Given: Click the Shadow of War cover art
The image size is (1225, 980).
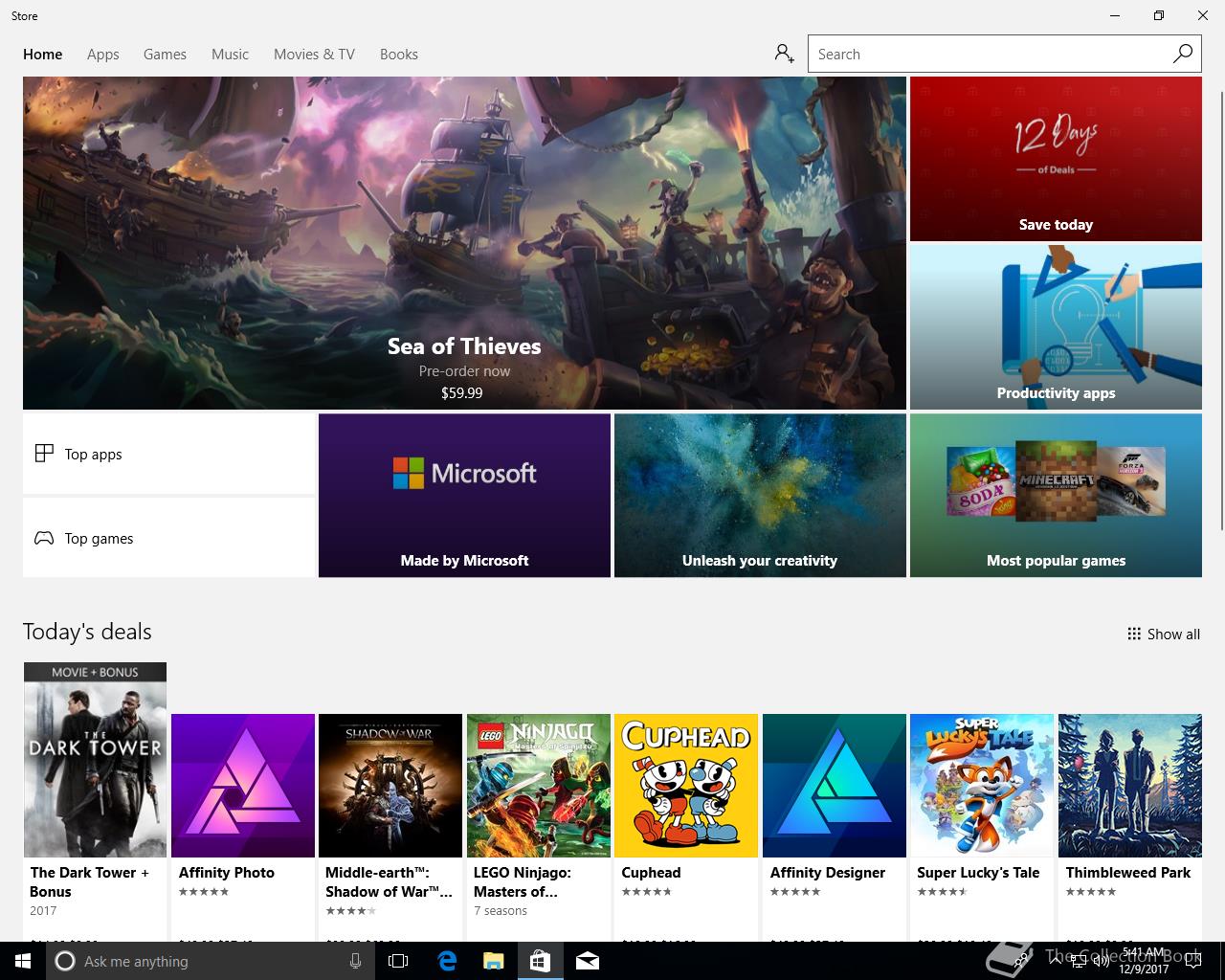Looking at the screenshot, I should [390, 786].
